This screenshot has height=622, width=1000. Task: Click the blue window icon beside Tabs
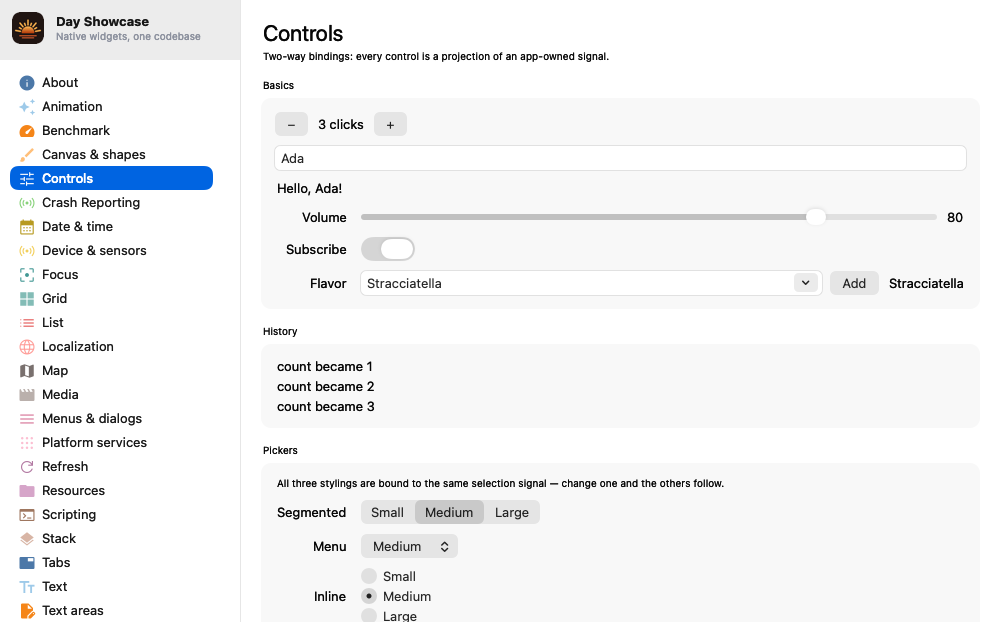click(27, 563)
